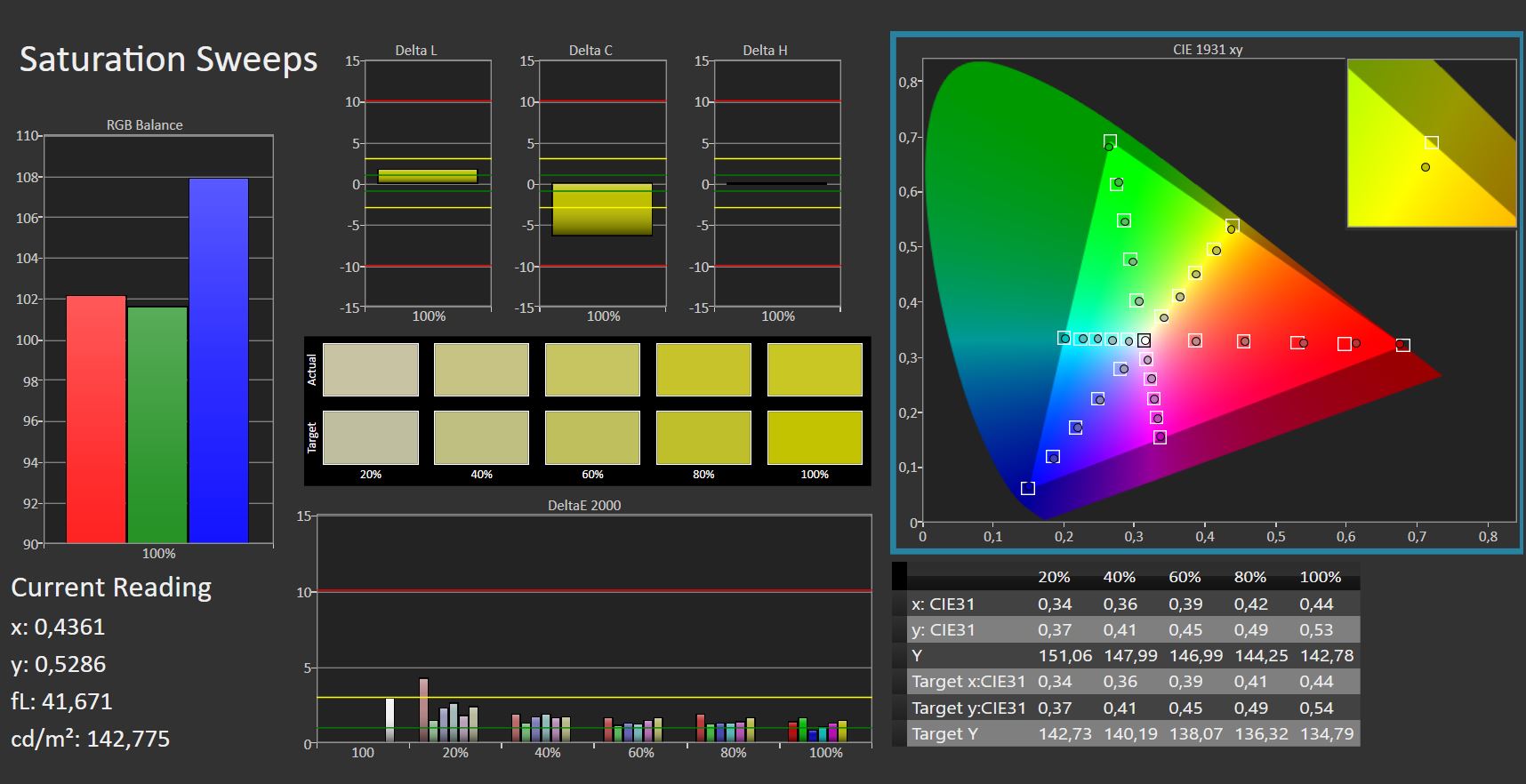Image resolution: width=1526 pixels, height=784 pixels.
Task: Click the Actual 20% yellow swatch
Action: pyautogui.click(x=370, y=370)
